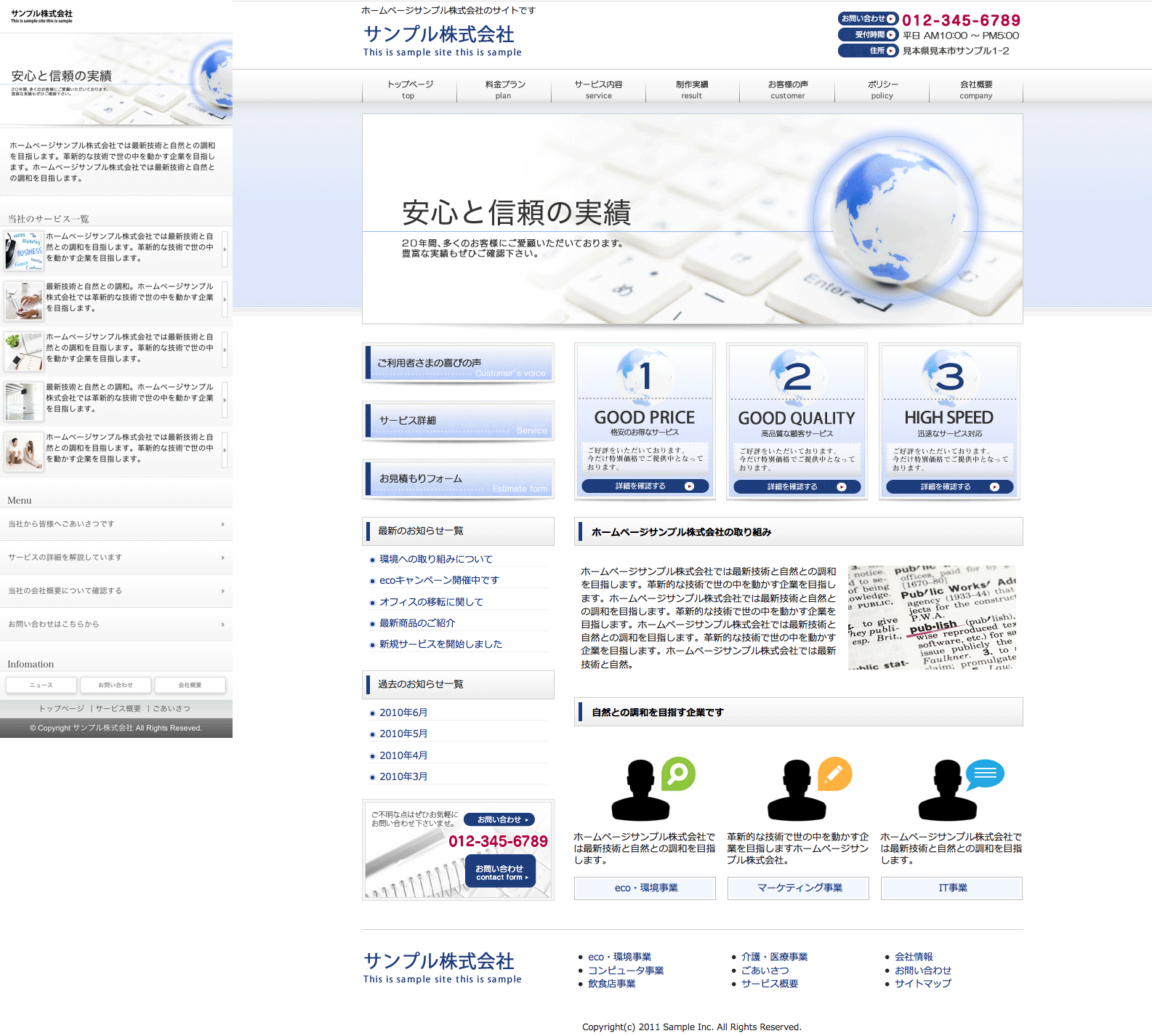Click the number 3 globe icon
The width and height of the screenshot is (1152, 1036).
[949, 374]
